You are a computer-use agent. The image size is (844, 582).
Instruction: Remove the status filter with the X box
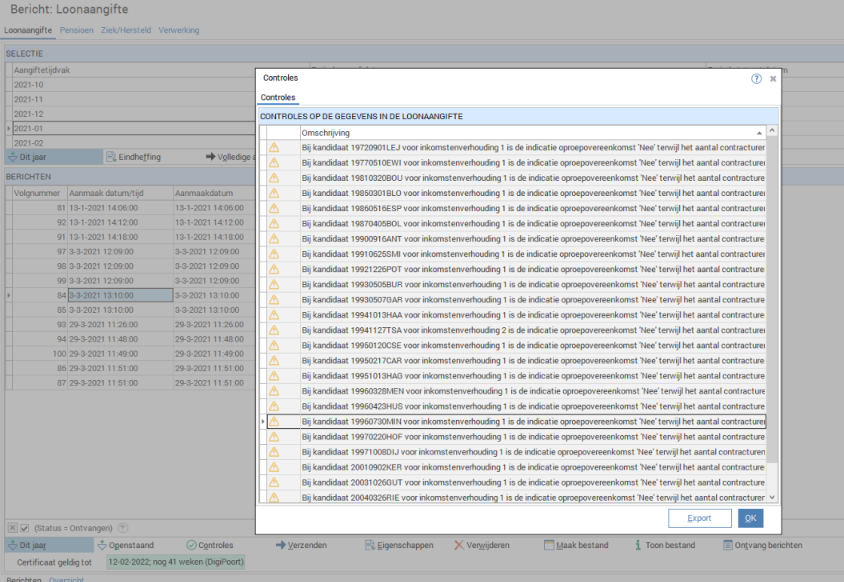tap(11, 528)
